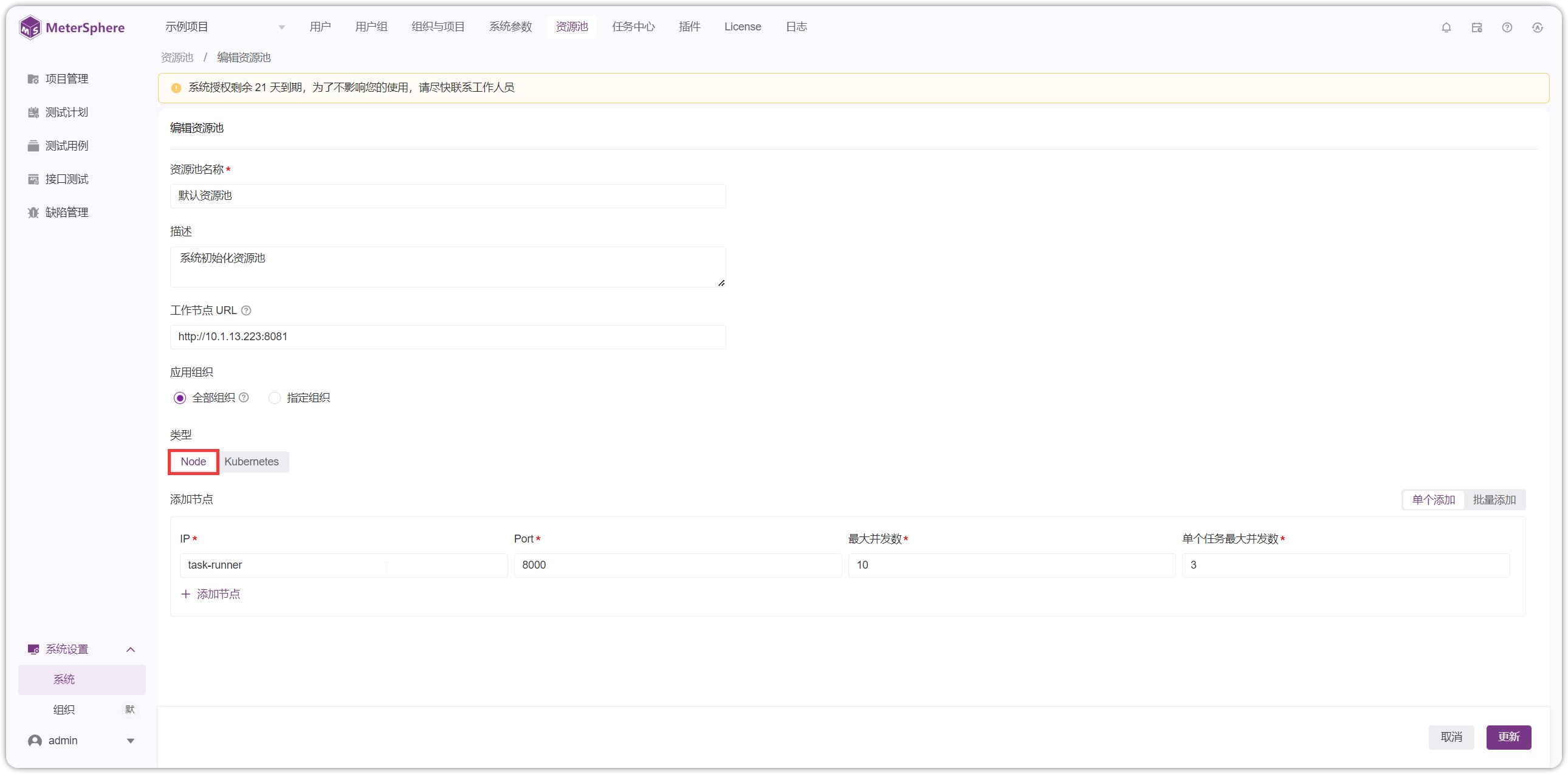Collapse the 系统设置 sidebar section
Screen dimensions: 1568x774
[130, 650]
